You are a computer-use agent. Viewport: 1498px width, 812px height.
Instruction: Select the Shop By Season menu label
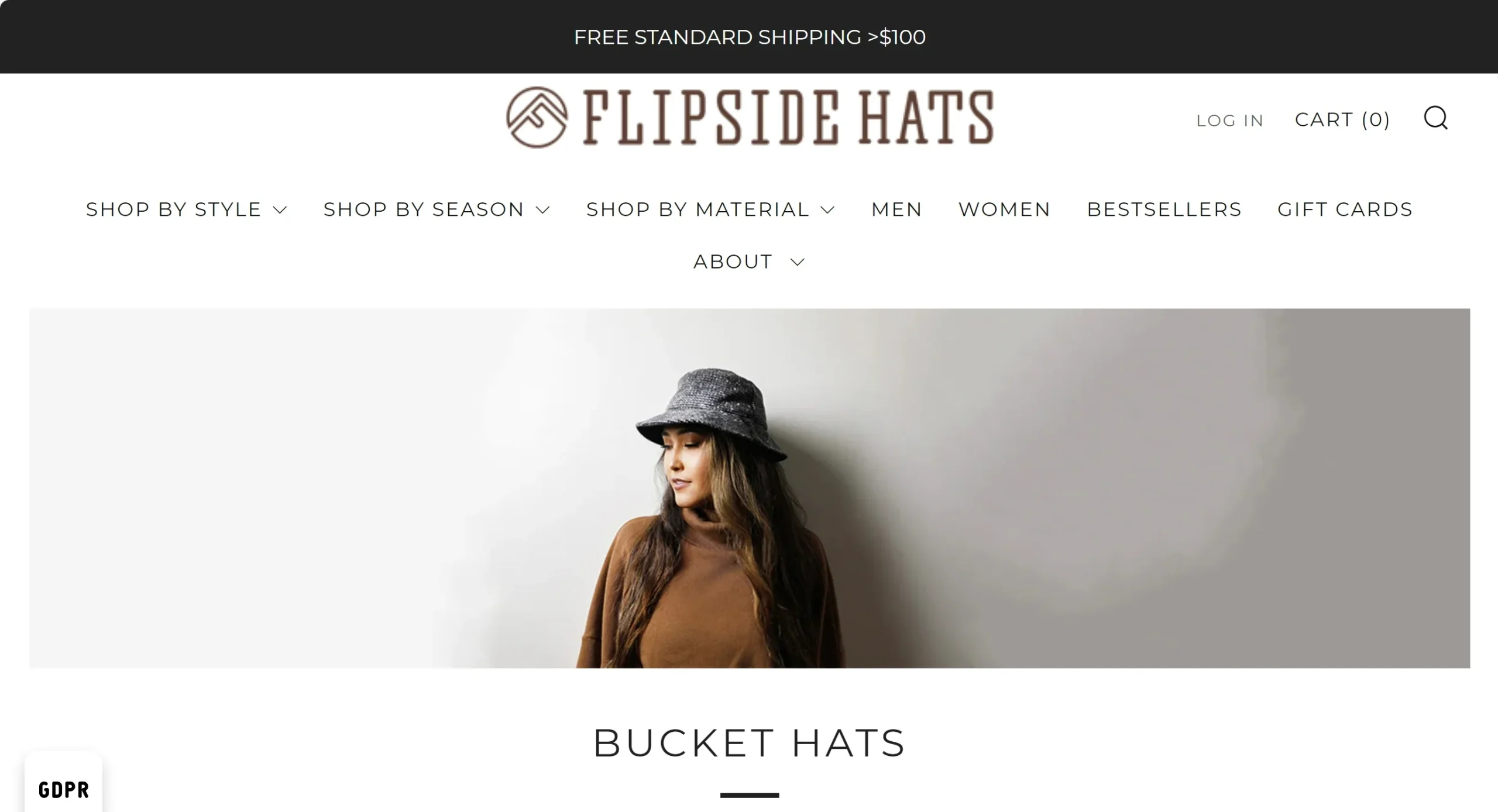coord(424,209)
